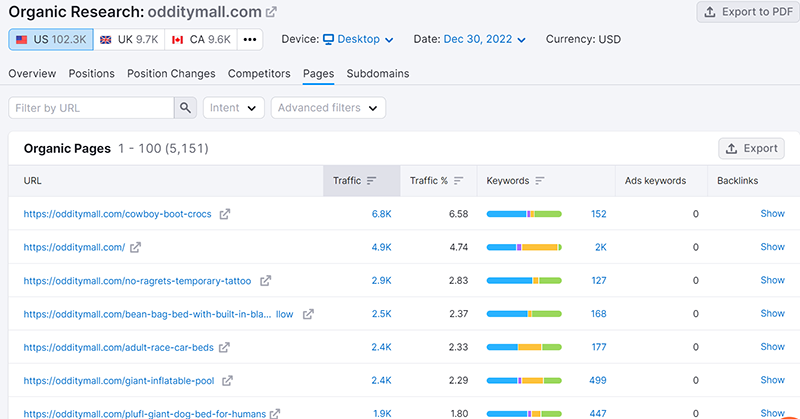The image size is (800, 419).
Task: Open the giant-inflatable-pool URL link
Action: (119, 381)
